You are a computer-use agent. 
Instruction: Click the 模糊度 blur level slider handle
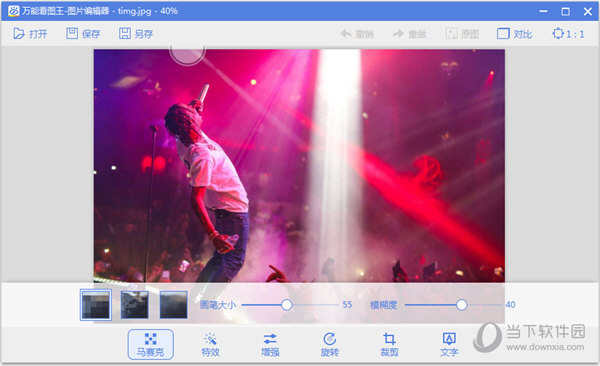[x=461, y=305]
